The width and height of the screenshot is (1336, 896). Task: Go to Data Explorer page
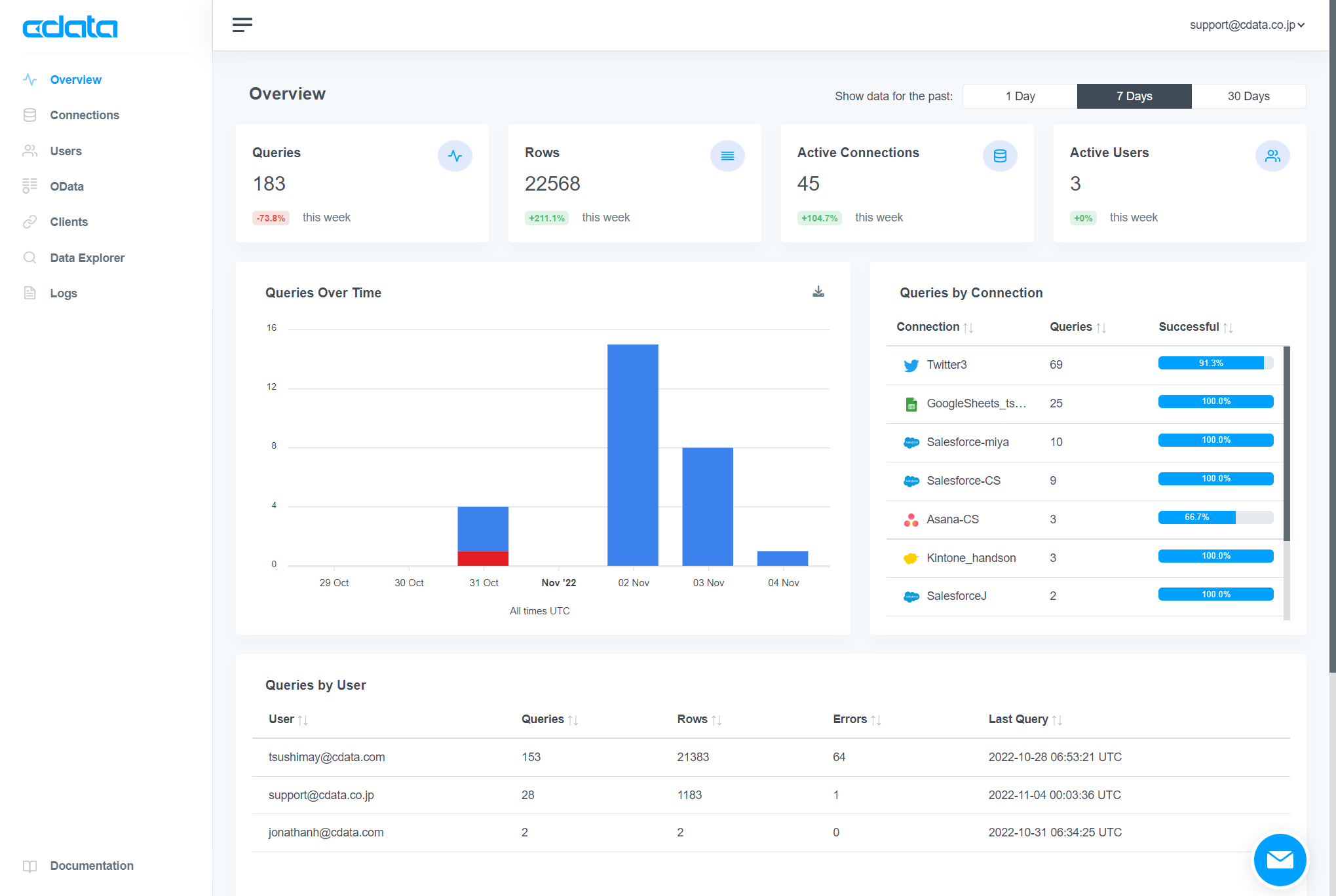[87, 258]
